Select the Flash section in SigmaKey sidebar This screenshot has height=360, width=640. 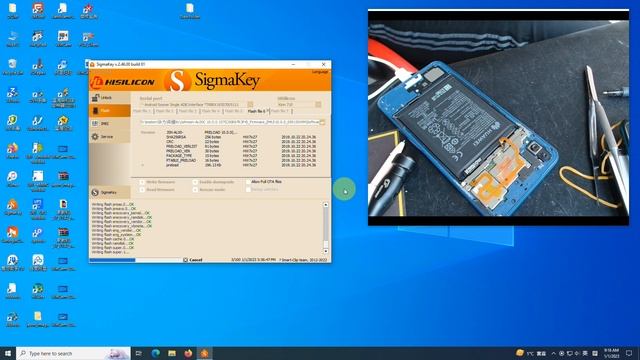point(109,111)
